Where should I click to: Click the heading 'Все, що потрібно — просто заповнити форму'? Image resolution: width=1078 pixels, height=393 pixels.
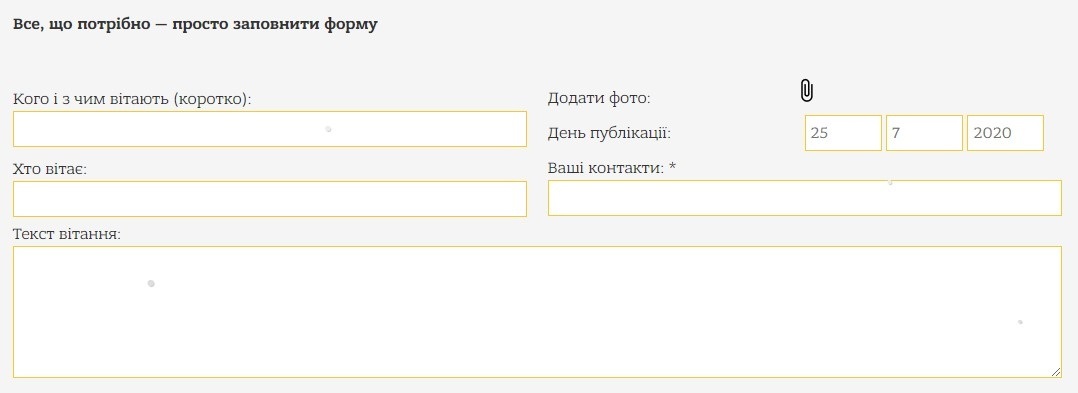coord(195,25)
